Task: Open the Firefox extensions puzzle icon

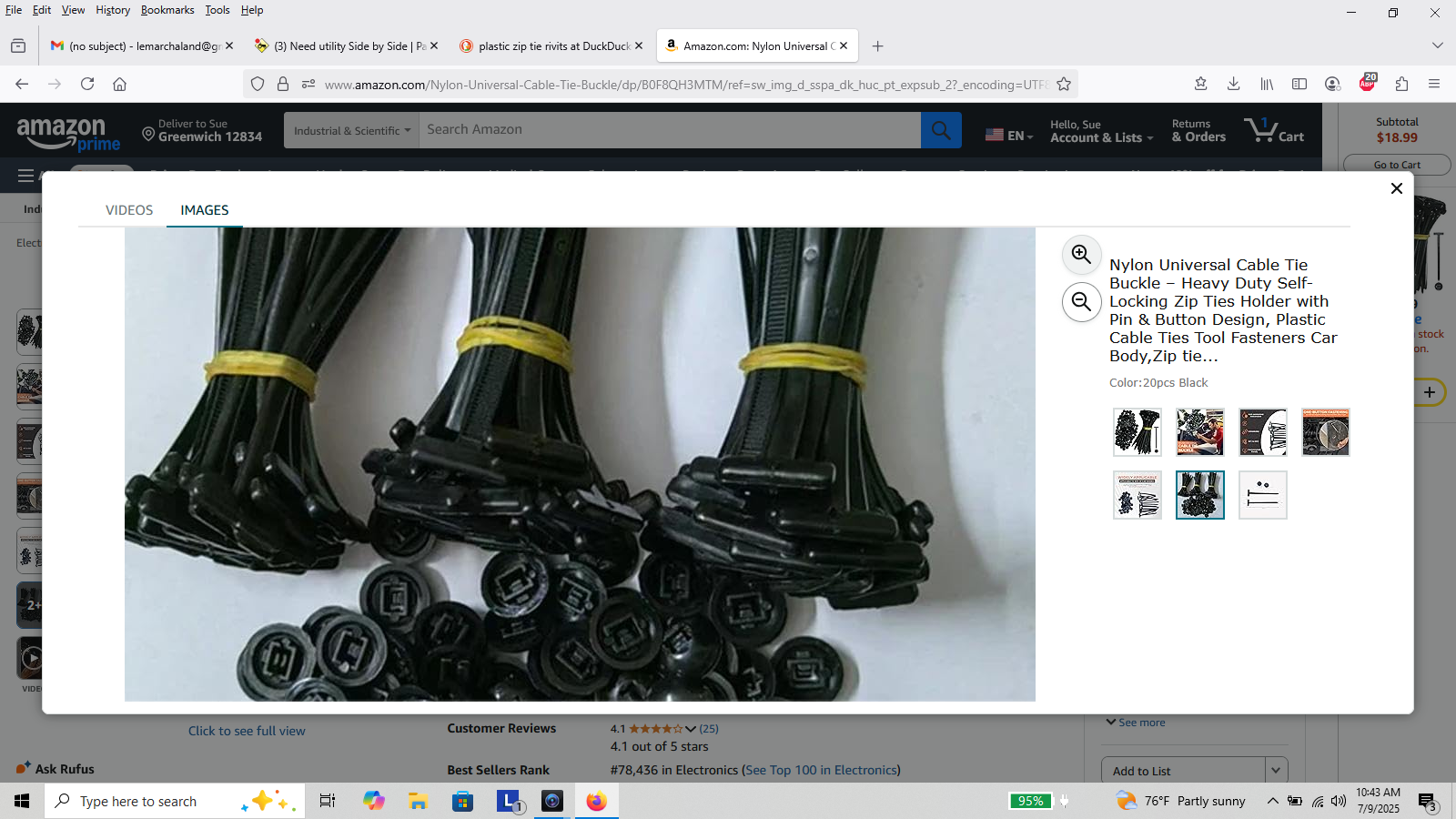Action: (1401, 84)
